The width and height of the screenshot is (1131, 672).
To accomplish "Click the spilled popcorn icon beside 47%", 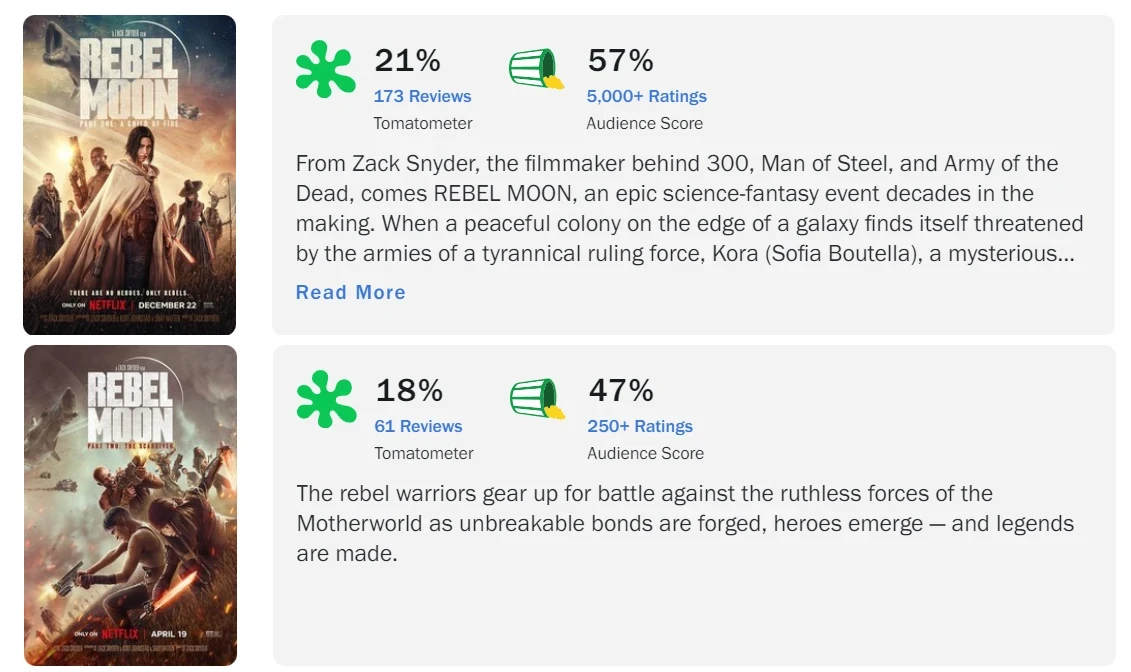I will click(x=538, y=398).
